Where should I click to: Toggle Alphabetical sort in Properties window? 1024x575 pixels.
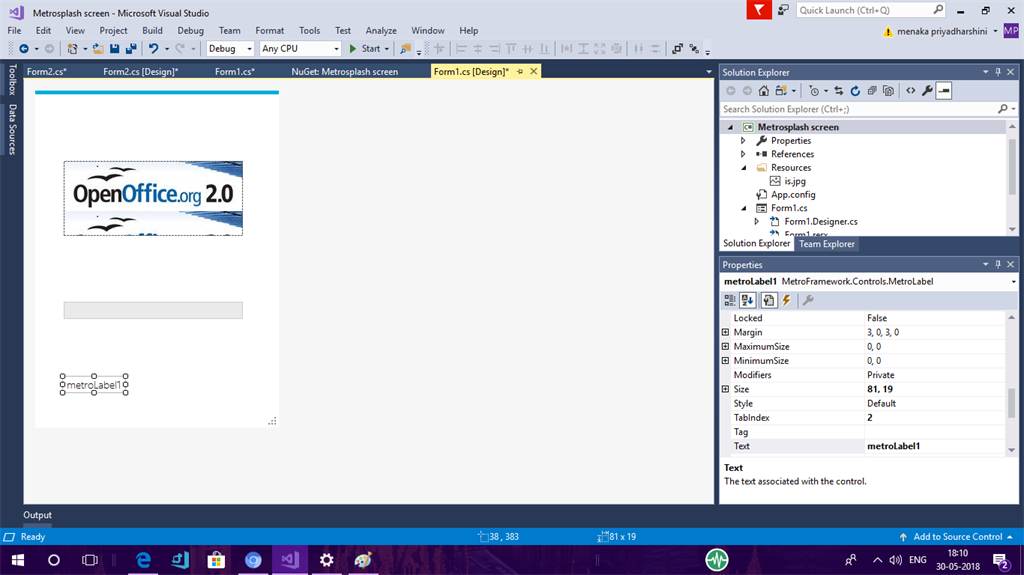[748, 301]
